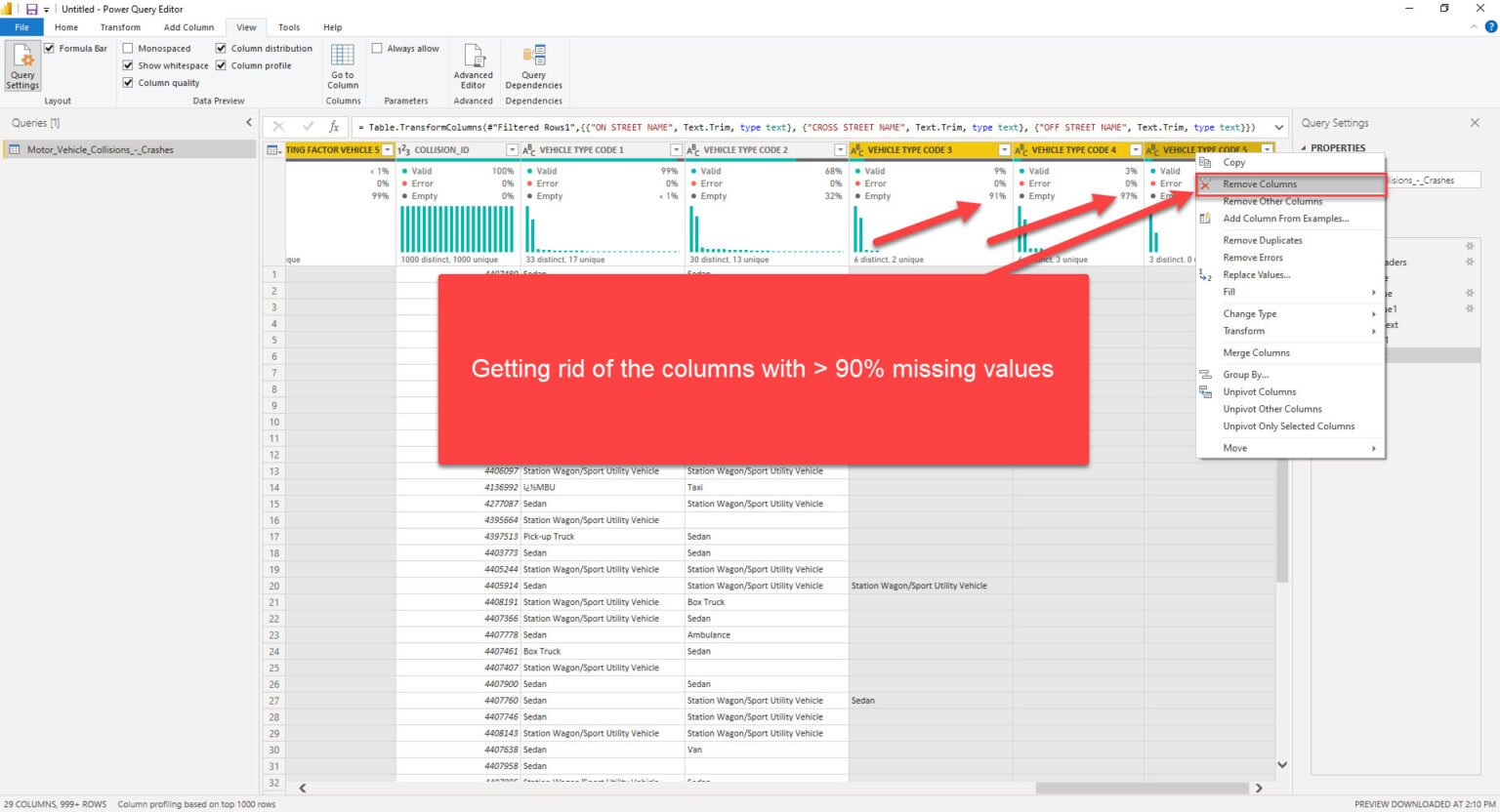Image resolution: width=1500 pixels, height=812 pixels.
Task: Open the filter dropdown on VEHICLE TYPE CODE 1
Action: pyautogui.click(x=675, y=149)
